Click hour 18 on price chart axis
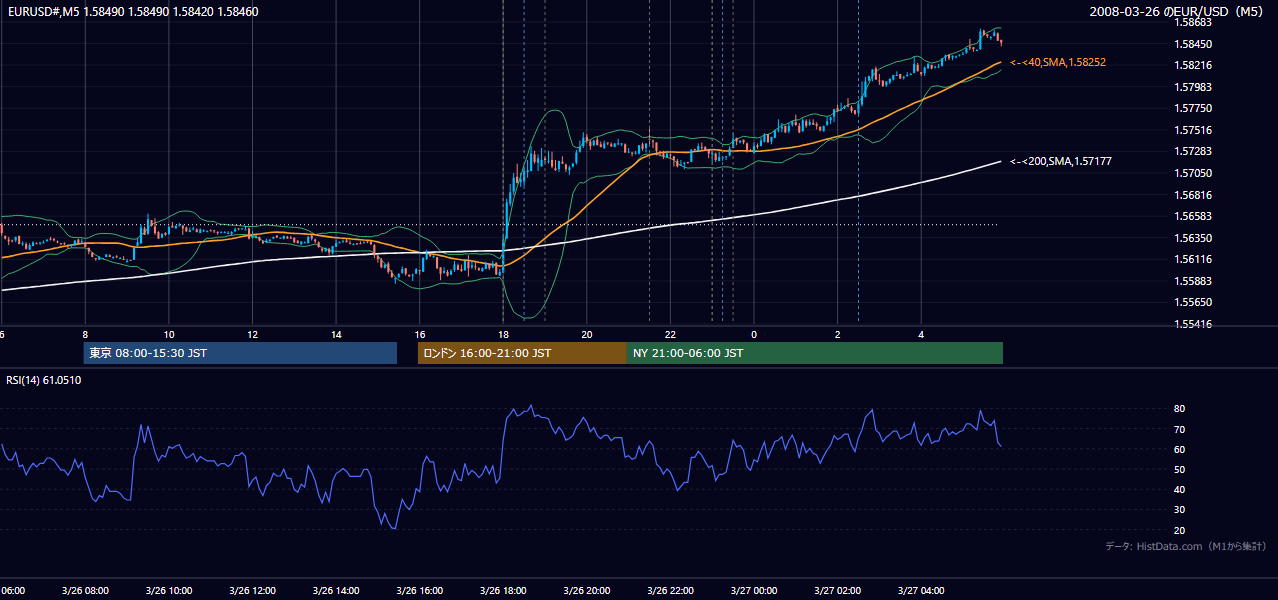The height and width of the screenshot is (600, 1278). pyautogui.click(x=503, y=334)
